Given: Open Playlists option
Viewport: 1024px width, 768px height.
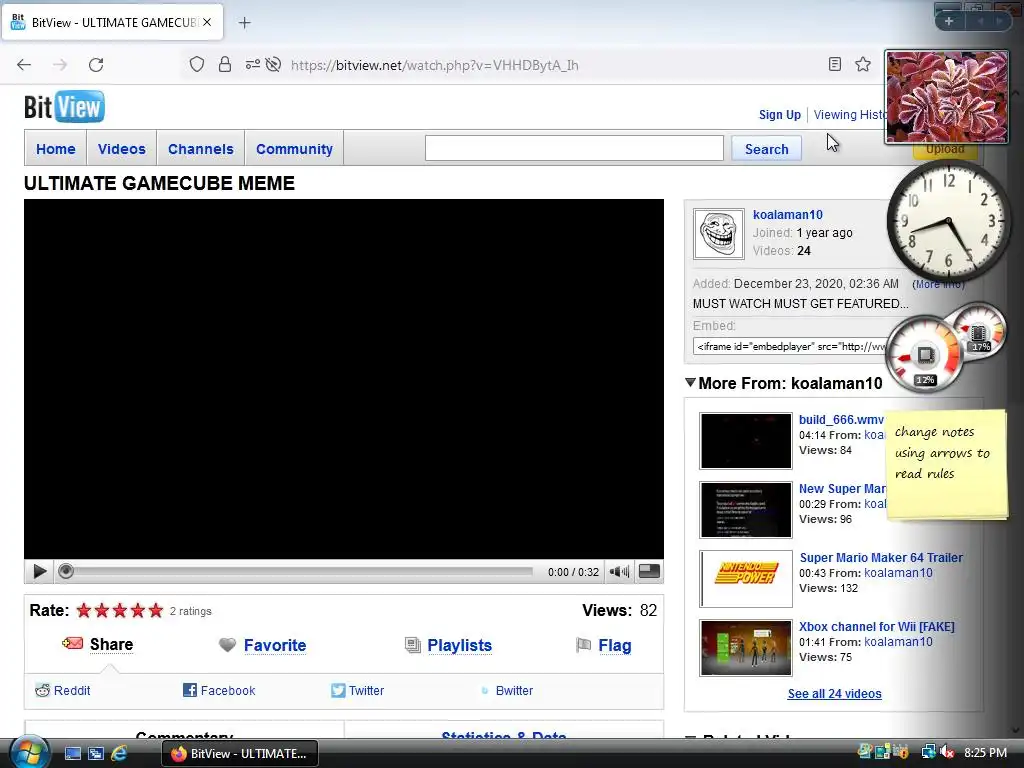Looking at the screenshot, I should pyautogui.click(x=459, y=645).
